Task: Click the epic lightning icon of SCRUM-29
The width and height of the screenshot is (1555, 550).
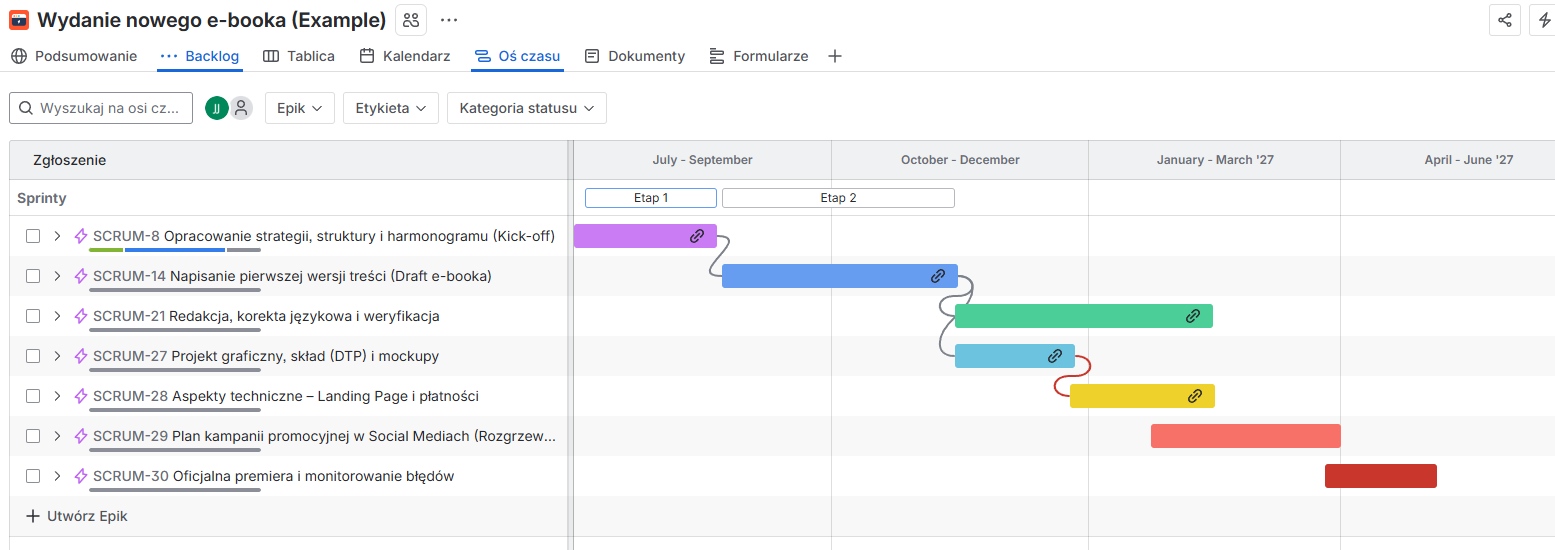Action: [x=81, y=436]
